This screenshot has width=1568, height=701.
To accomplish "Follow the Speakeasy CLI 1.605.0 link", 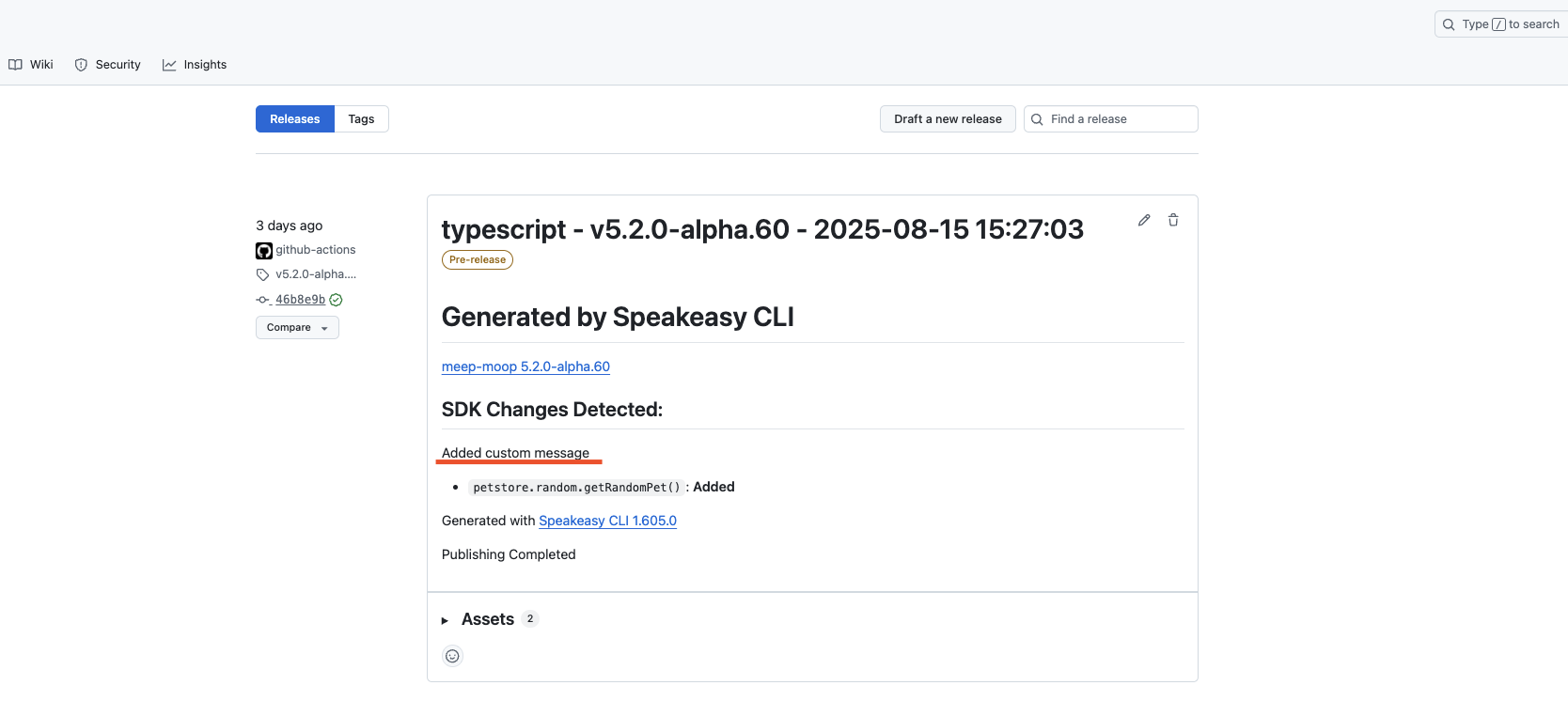I will tap(607, 521).
